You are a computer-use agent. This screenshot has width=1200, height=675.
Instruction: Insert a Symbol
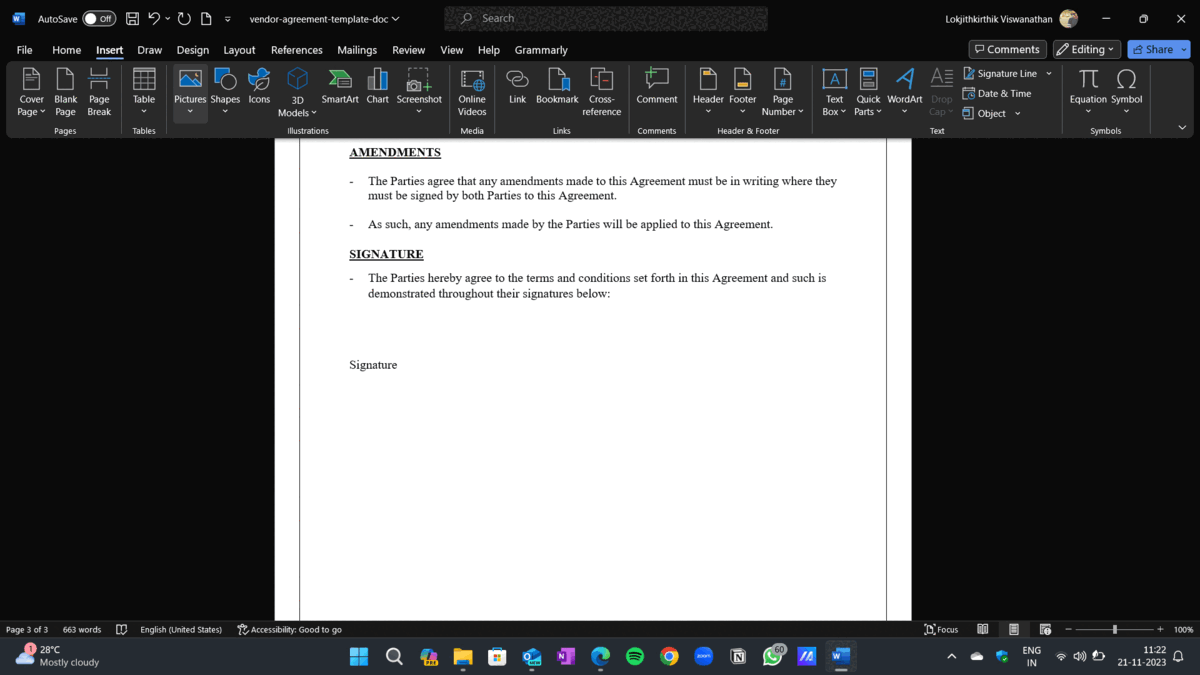point(1127,92)
